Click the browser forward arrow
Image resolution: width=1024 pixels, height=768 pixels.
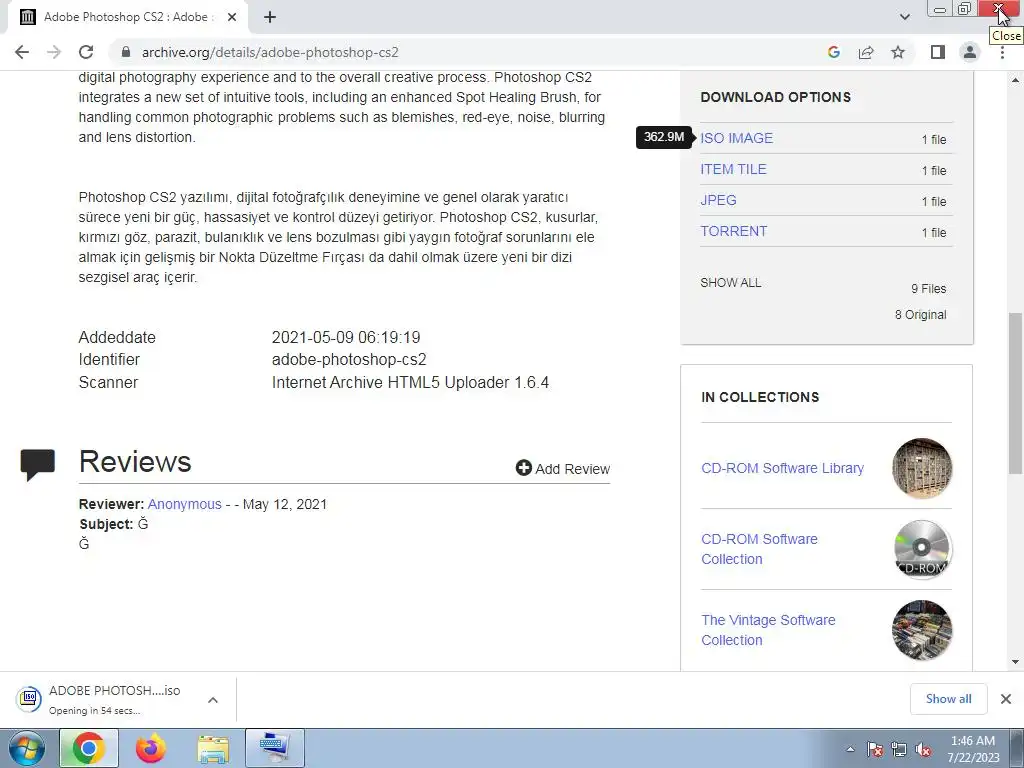54,52
